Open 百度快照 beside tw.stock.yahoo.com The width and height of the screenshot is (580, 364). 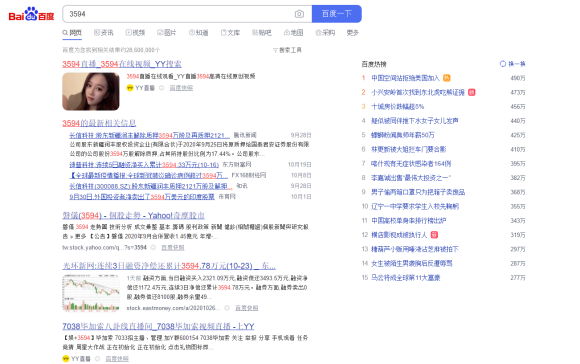(x=173, y=247)
